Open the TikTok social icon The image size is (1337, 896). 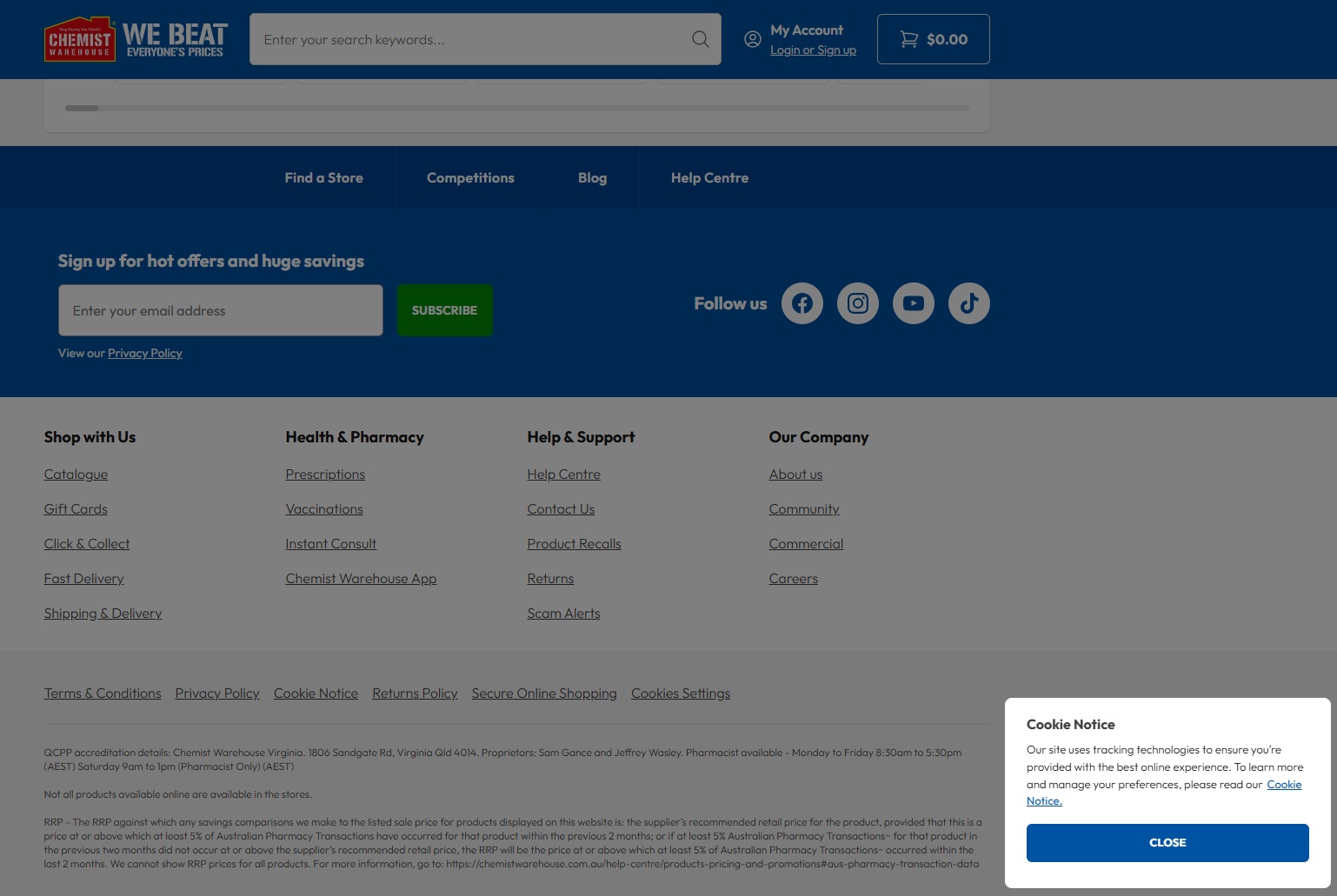(968, 303)
